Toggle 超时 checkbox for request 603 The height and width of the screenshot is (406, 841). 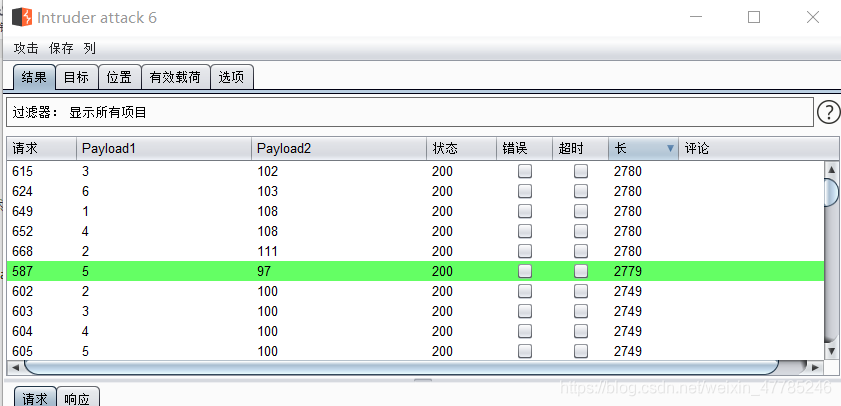[580, 311]
